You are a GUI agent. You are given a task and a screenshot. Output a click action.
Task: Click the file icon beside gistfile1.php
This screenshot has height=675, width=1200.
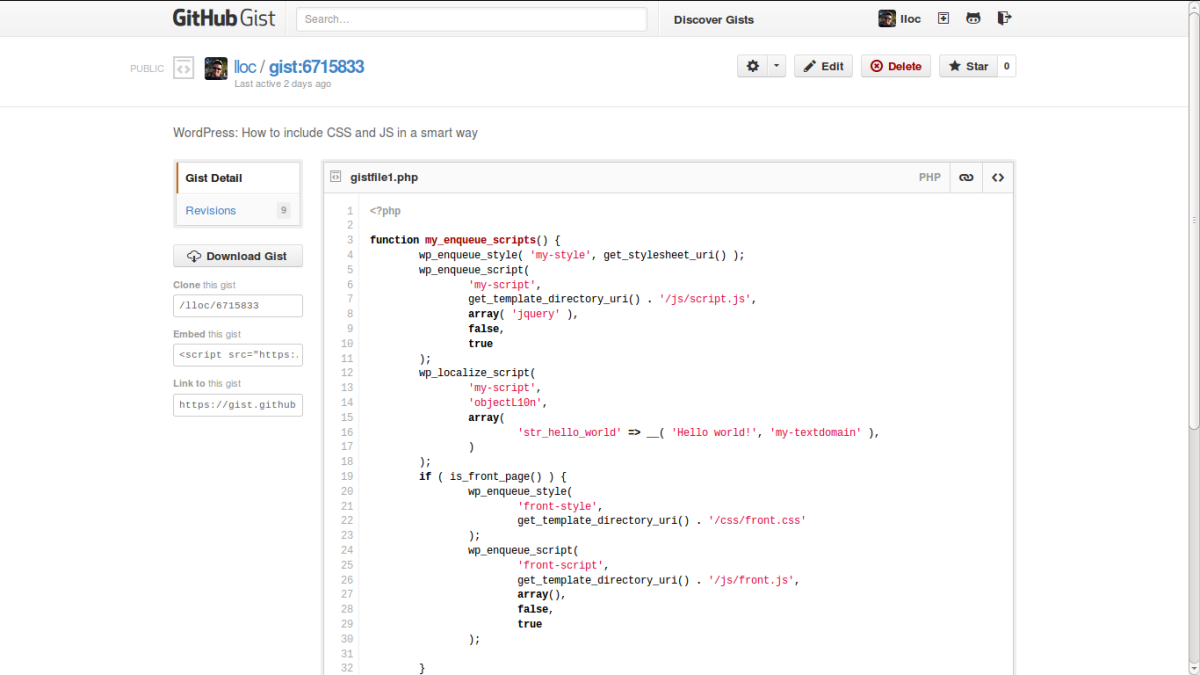coord(336,177)
